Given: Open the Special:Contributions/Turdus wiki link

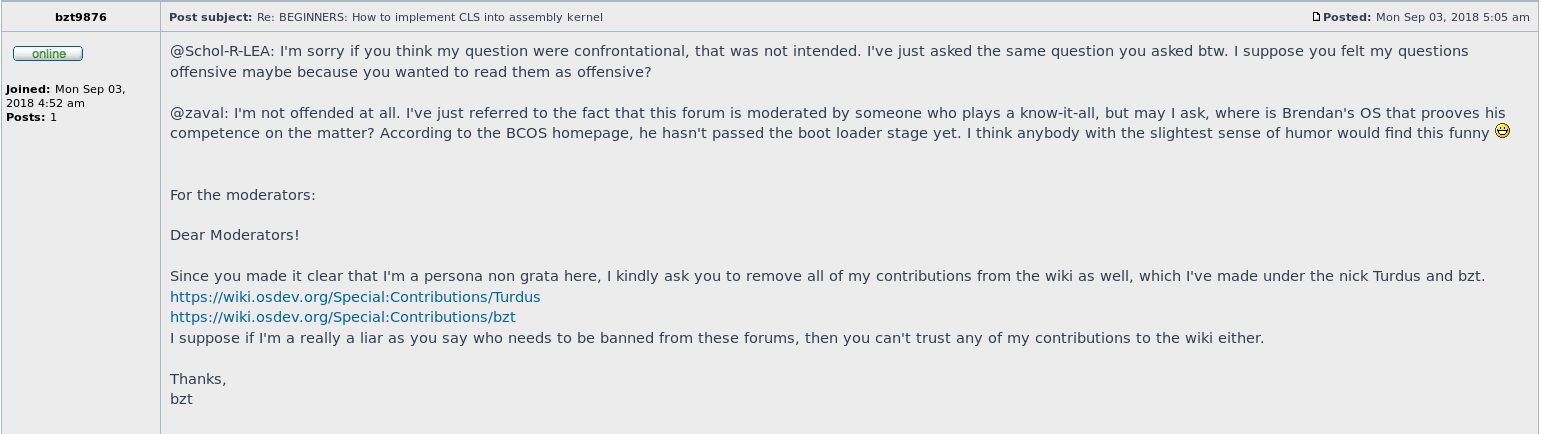Looking at the screenshot, I should pyautogui.click(x=355, y=297).
